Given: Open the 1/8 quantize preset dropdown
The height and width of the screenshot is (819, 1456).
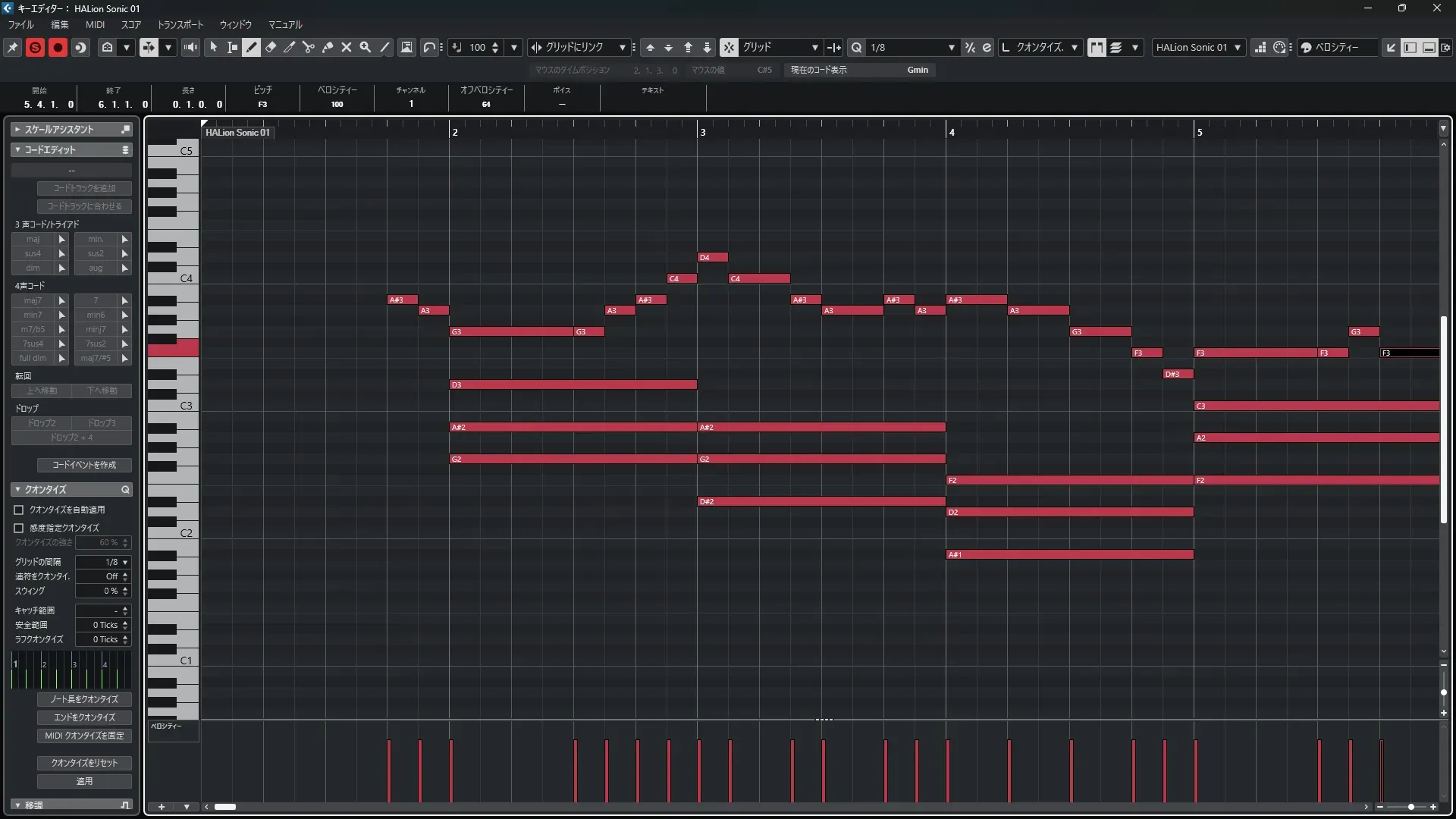Looking at the screenshot, I should (951, 47).
